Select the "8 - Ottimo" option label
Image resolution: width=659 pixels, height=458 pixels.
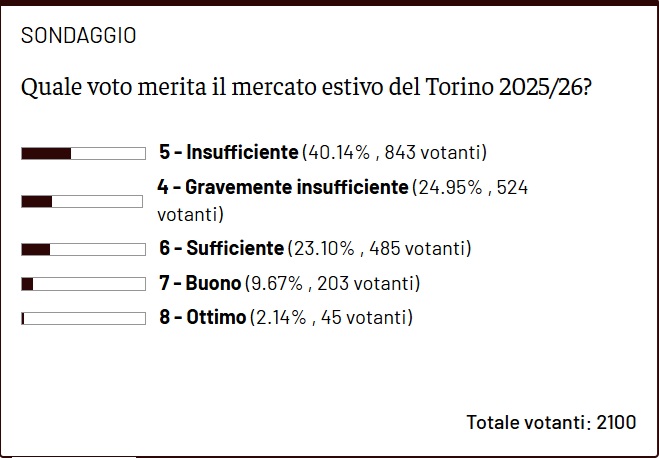coord(202,319)
